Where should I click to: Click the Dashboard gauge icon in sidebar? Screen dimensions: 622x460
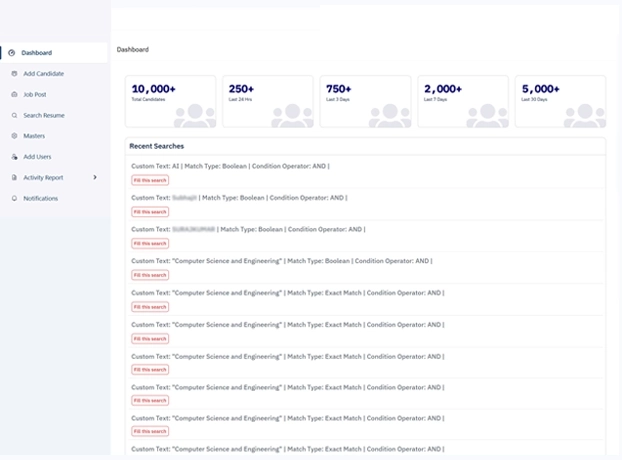pyautogui.click(x=12, y=53)
